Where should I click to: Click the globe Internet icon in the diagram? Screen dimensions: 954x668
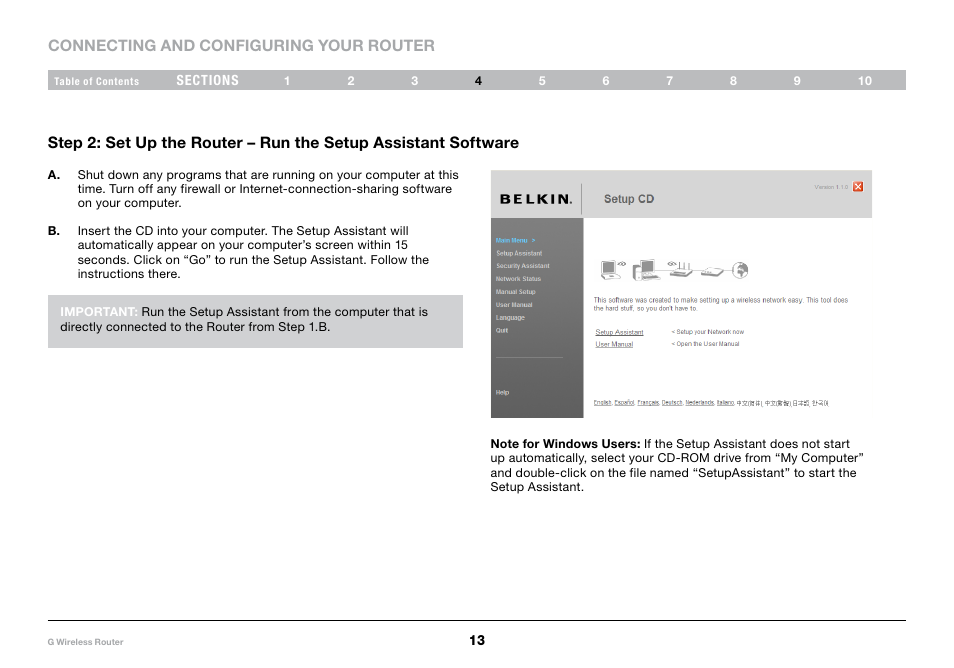coord(740,270)
